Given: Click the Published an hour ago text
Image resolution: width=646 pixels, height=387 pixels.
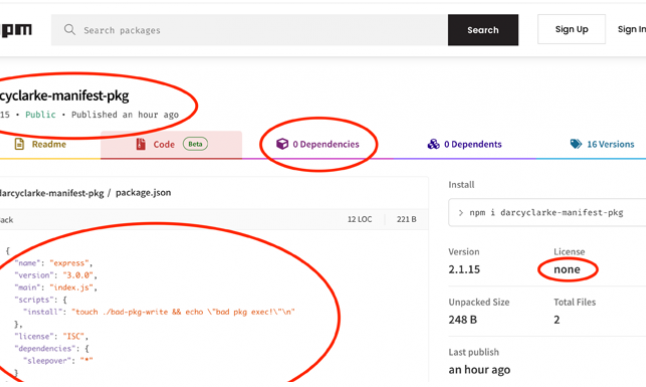Looking at the screenshot, I should coord(125,115).
